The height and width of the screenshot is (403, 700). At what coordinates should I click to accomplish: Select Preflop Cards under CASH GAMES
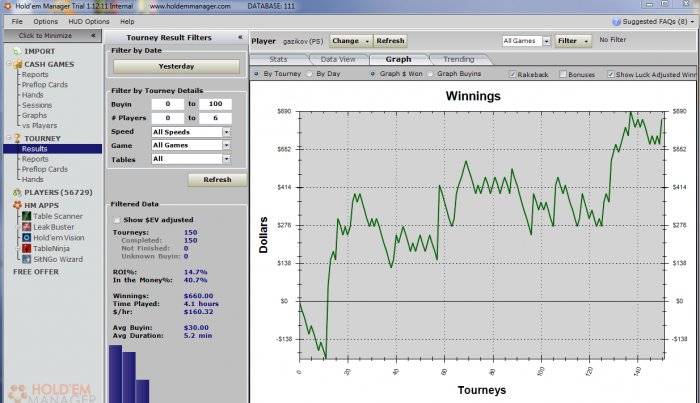[x=45, y=85]
